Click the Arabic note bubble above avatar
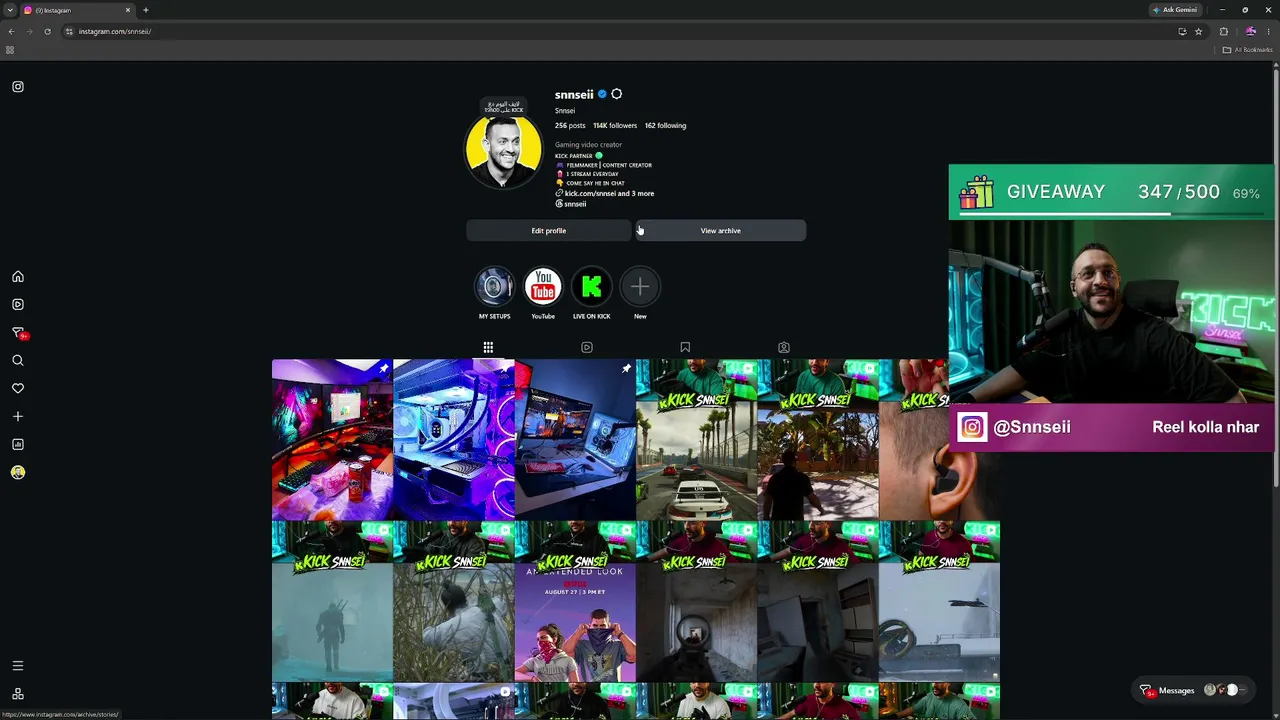This screenshot has width=1280, height=720. pos(503,105)
